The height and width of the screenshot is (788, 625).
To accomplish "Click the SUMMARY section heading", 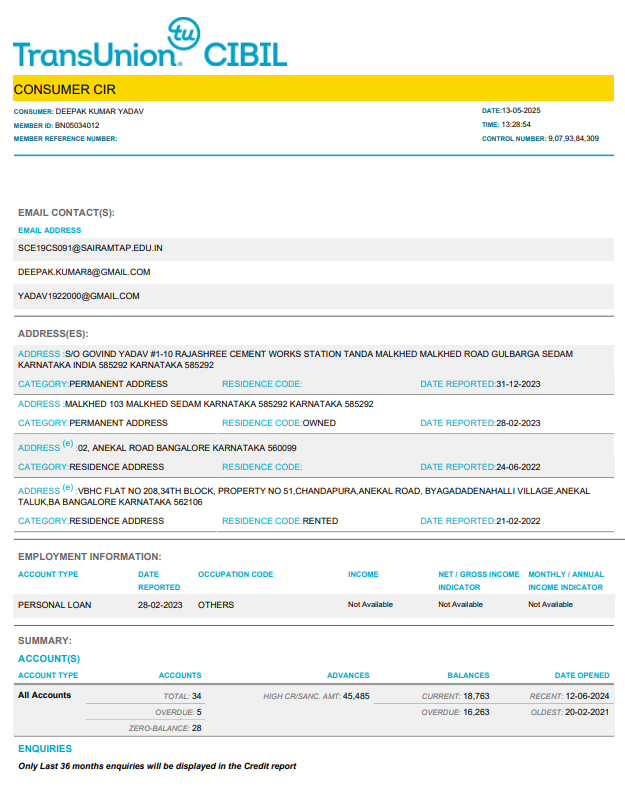I will [45, 641].
